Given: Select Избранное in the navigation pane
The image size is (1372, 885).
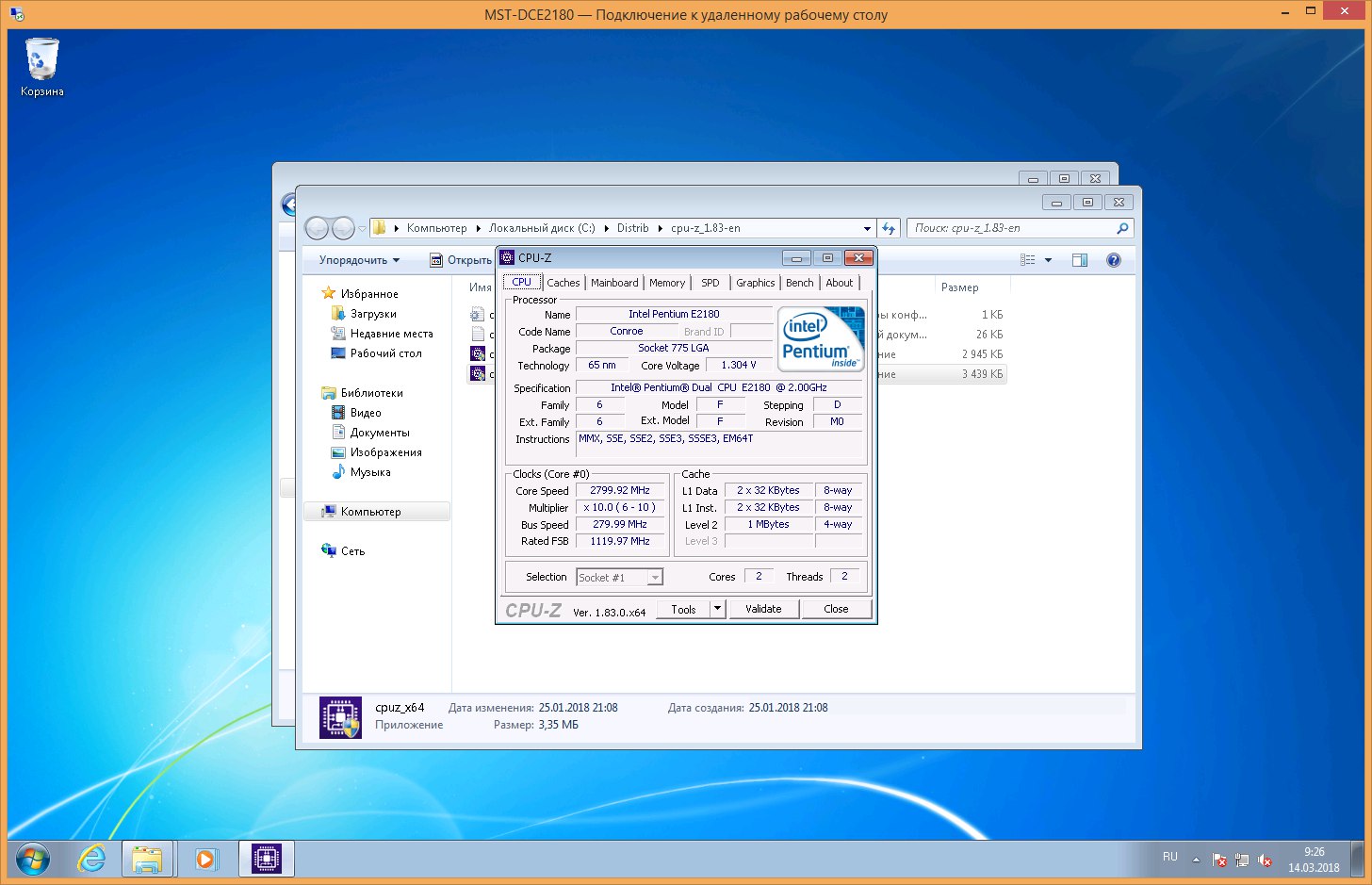Looking at the screenshot, I should (360, 293).
